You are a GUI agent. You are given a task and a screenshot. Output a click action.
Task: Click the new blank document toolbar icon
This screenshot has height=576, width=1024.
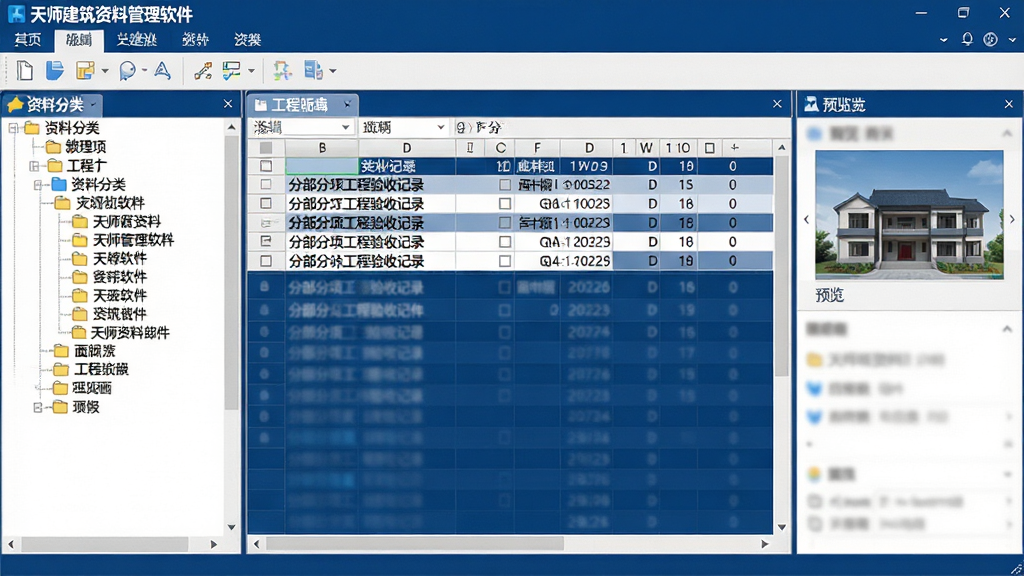[25, 71]
